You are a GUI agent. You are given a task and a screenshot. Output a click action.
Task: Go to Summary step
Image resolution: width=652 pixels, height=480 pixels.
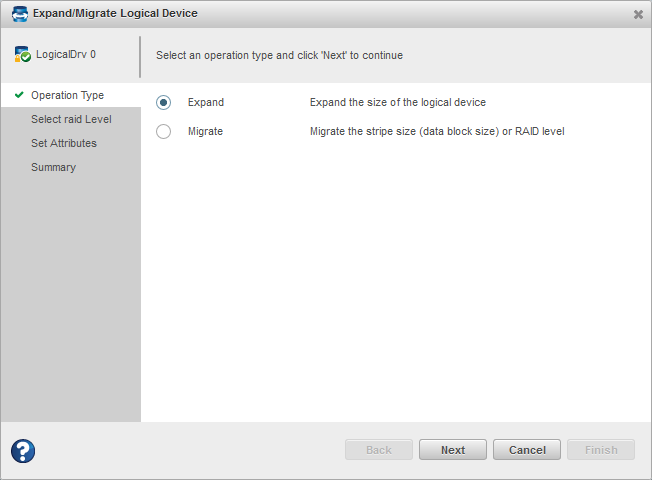53,168
